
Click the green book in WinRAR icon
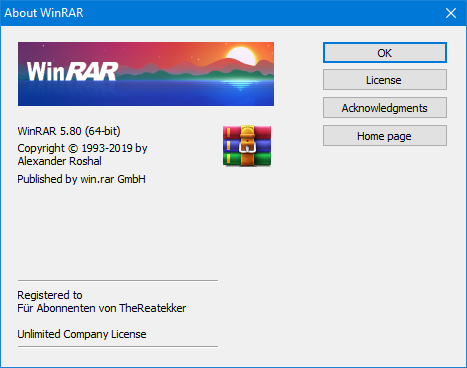[247, 159]
